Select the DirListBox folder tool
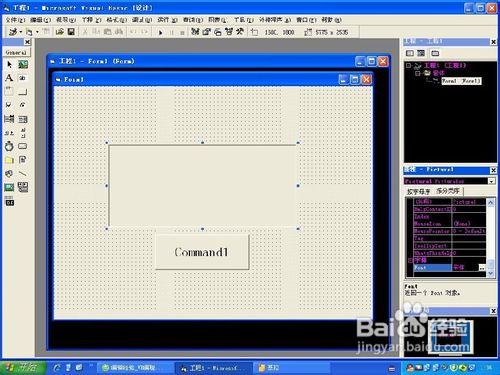The width and height of the screenshot is (500, 375). pos(9,160)
